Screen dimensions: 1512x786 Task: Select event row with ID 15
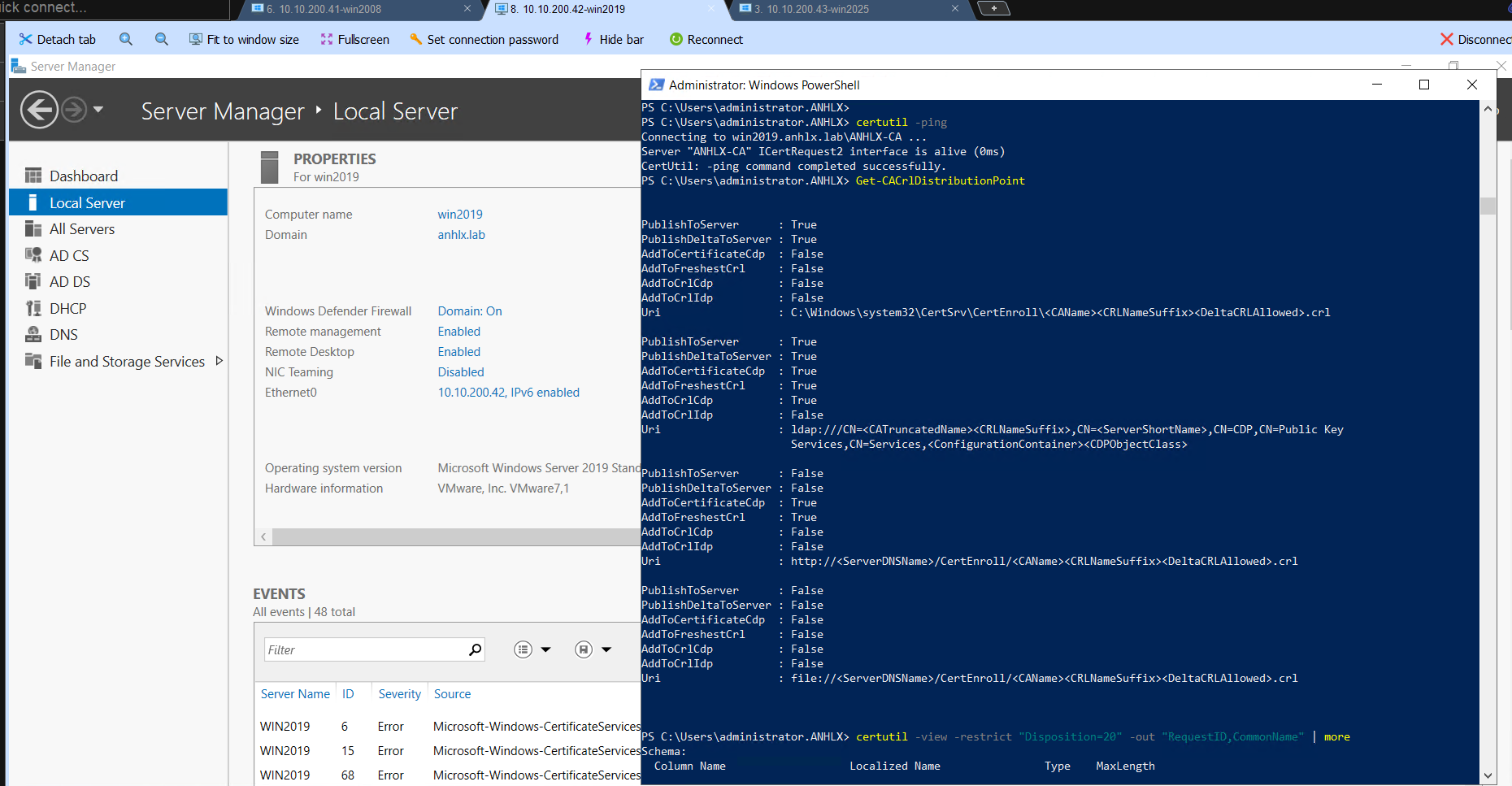point(449,751)
